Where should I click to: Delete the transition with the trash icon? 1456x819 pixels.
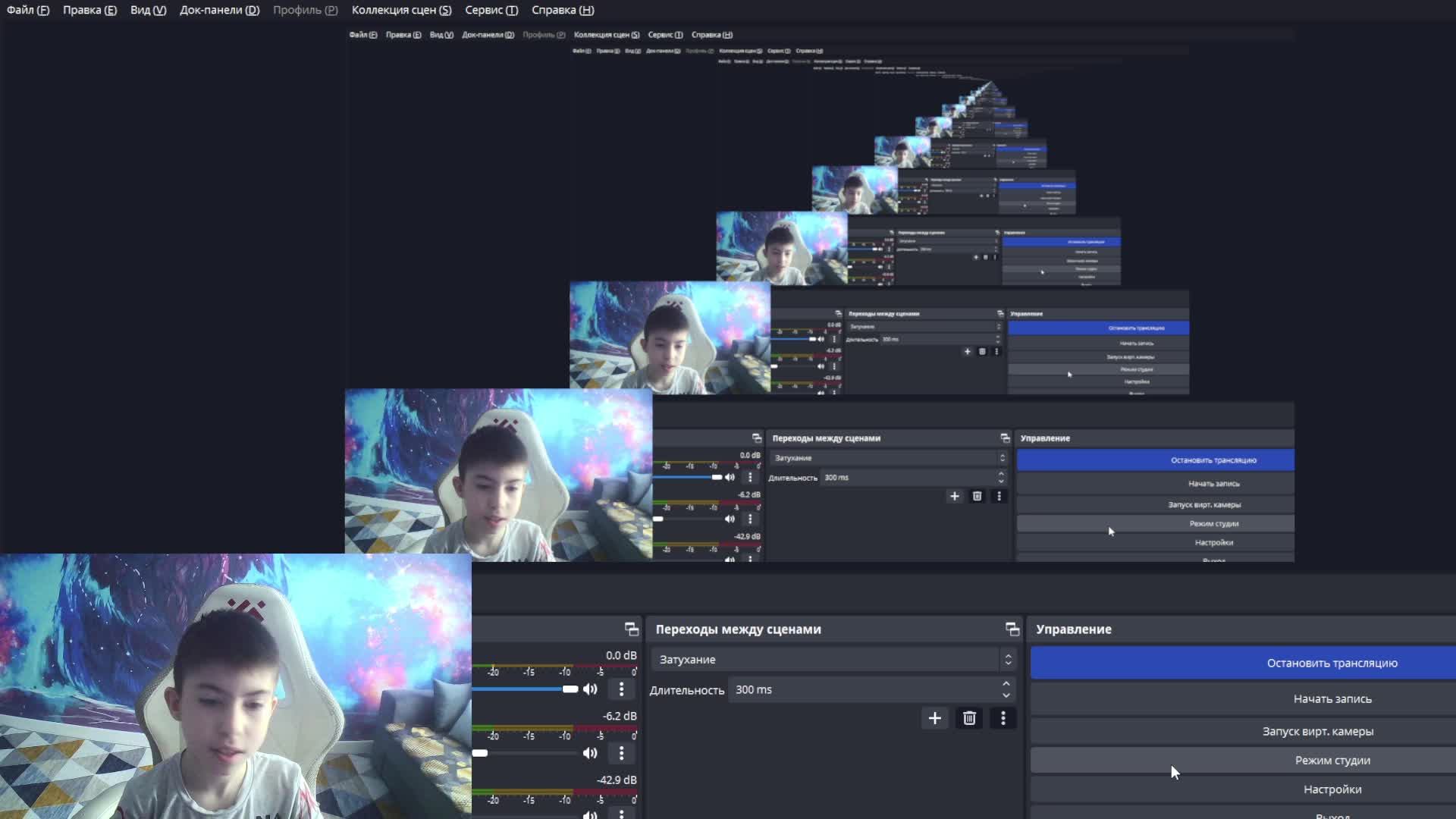coord(969,718)
